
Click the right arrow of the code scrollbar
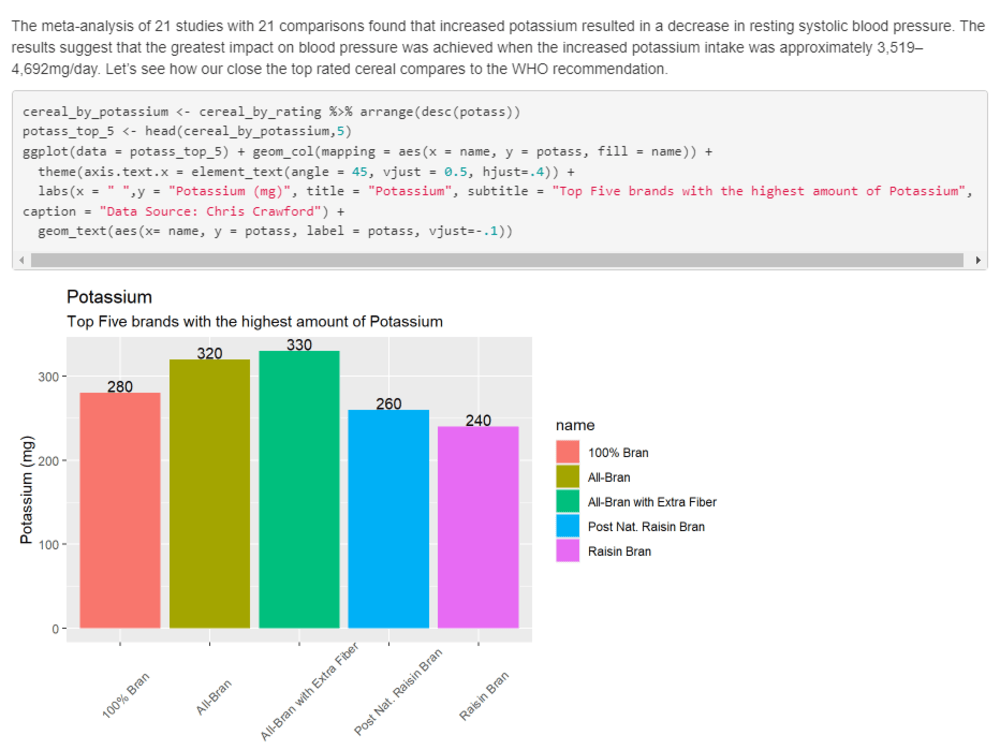(979, 259)
